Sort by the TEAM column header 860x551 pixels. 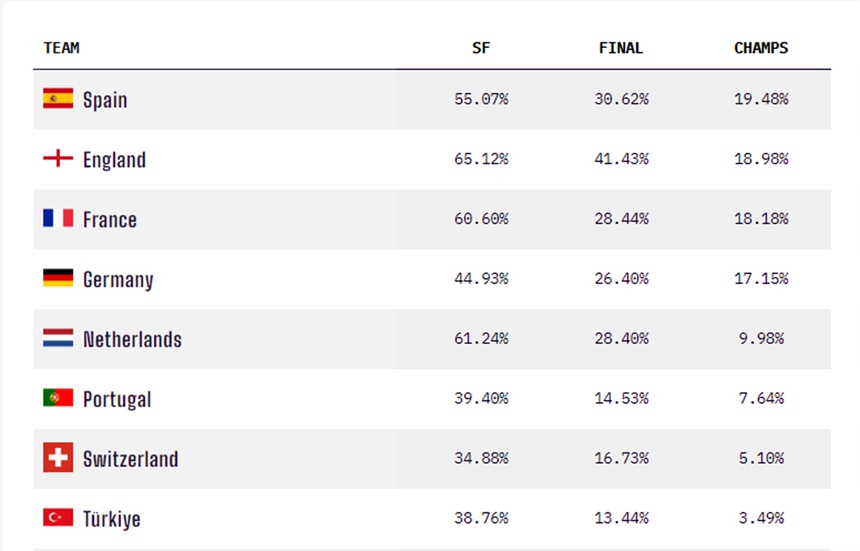[62, 48]
